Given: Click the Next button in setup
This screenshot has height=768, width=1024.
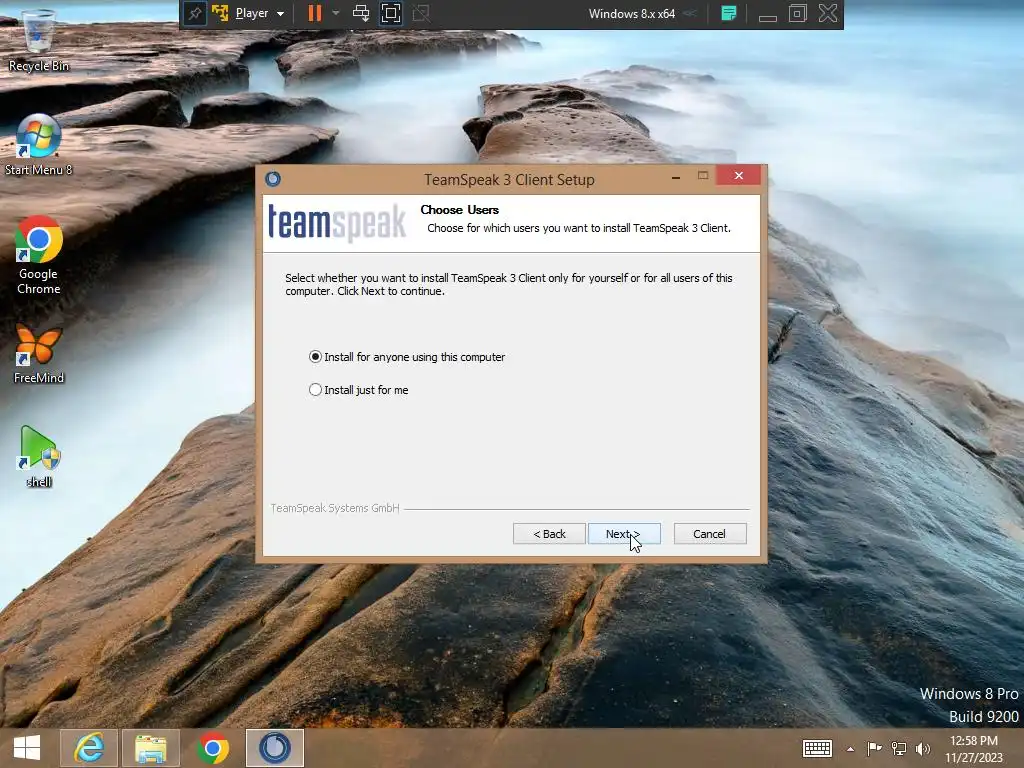Looking at the screenshot, I should [x=624, y=534].
